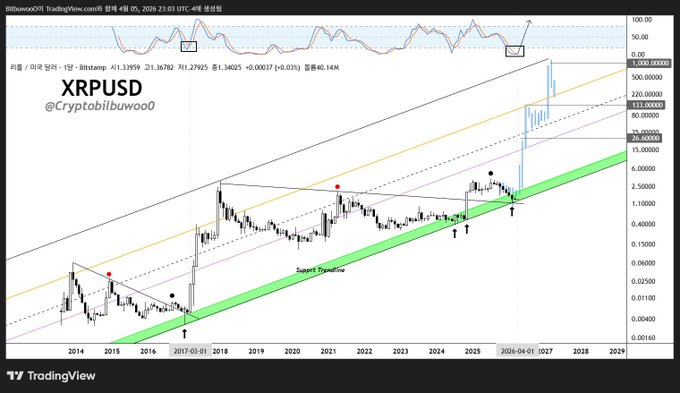The image size is (680, 393).
Task: Click the highlighted 26.60000 price label
Action: pos(644,138)
